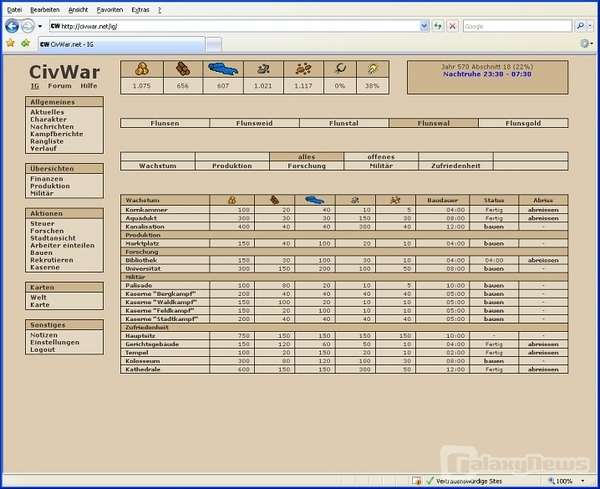Go to Rekrutieren under Aktionen

53,260
